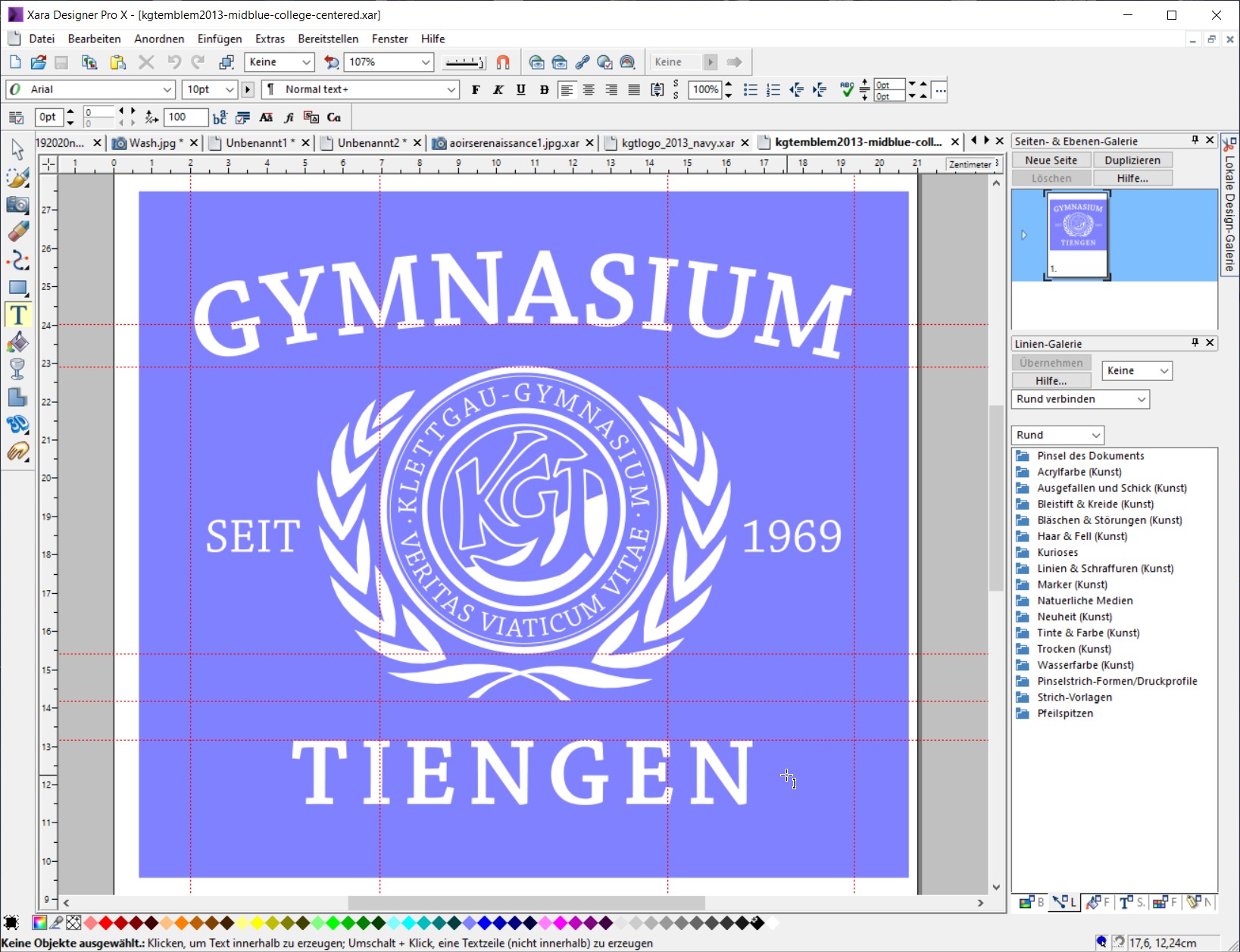
Task: Pick the yellow color swatch
Action: click(x=258, y=922)
